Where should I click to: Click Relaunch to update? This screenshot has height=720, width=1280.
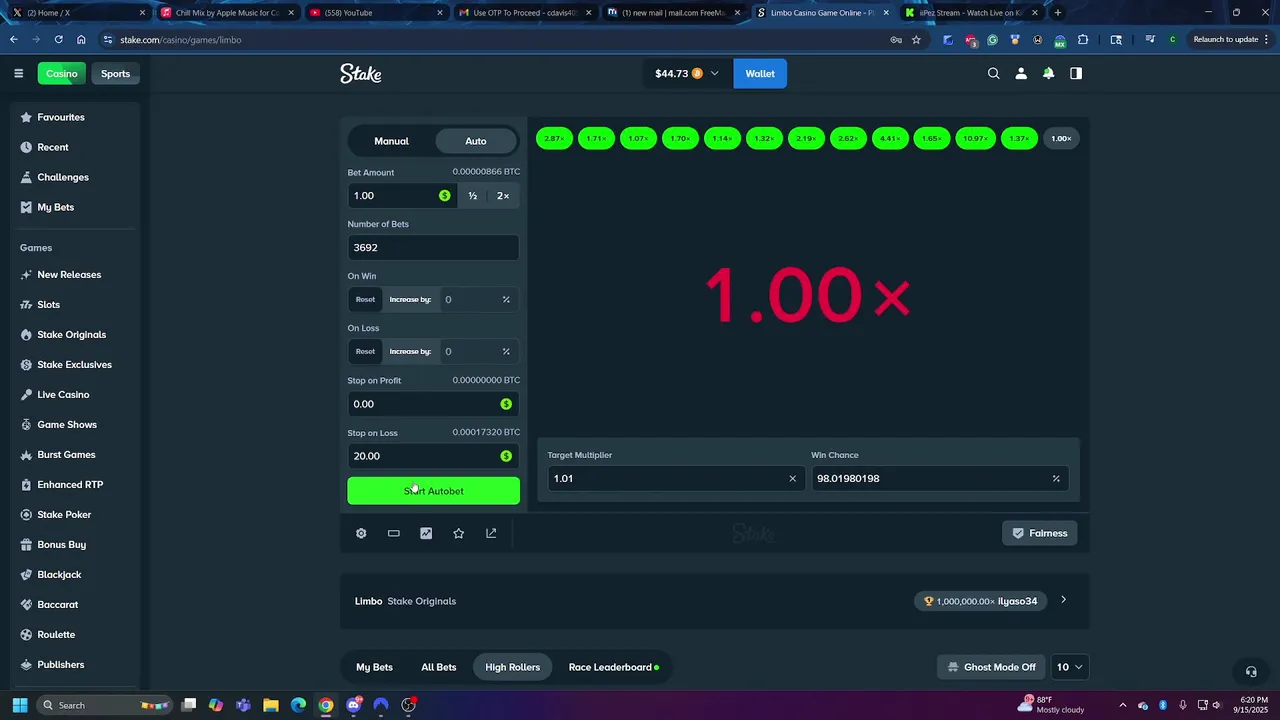coord(1225,40)
